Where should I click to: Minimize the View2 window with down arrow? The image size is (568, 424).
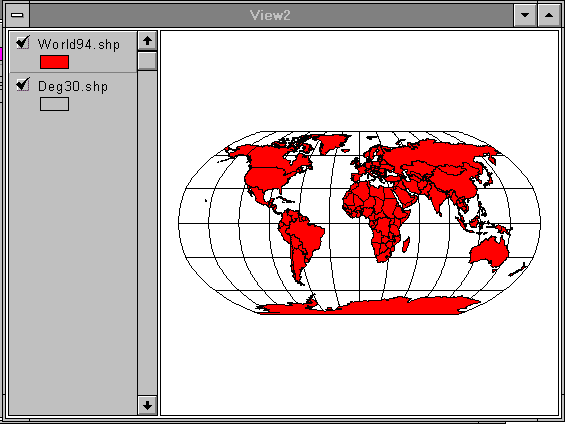coord(525,15)
